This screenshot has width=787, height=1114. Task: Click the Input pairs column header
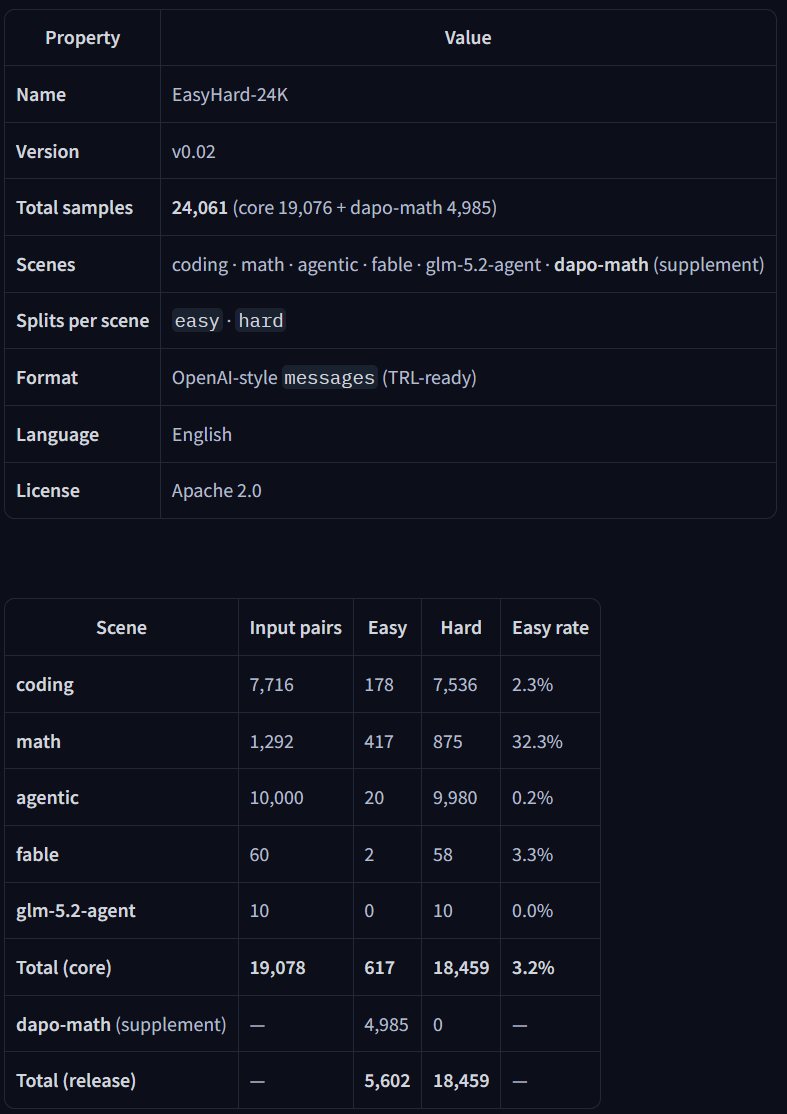click(295, 628)
